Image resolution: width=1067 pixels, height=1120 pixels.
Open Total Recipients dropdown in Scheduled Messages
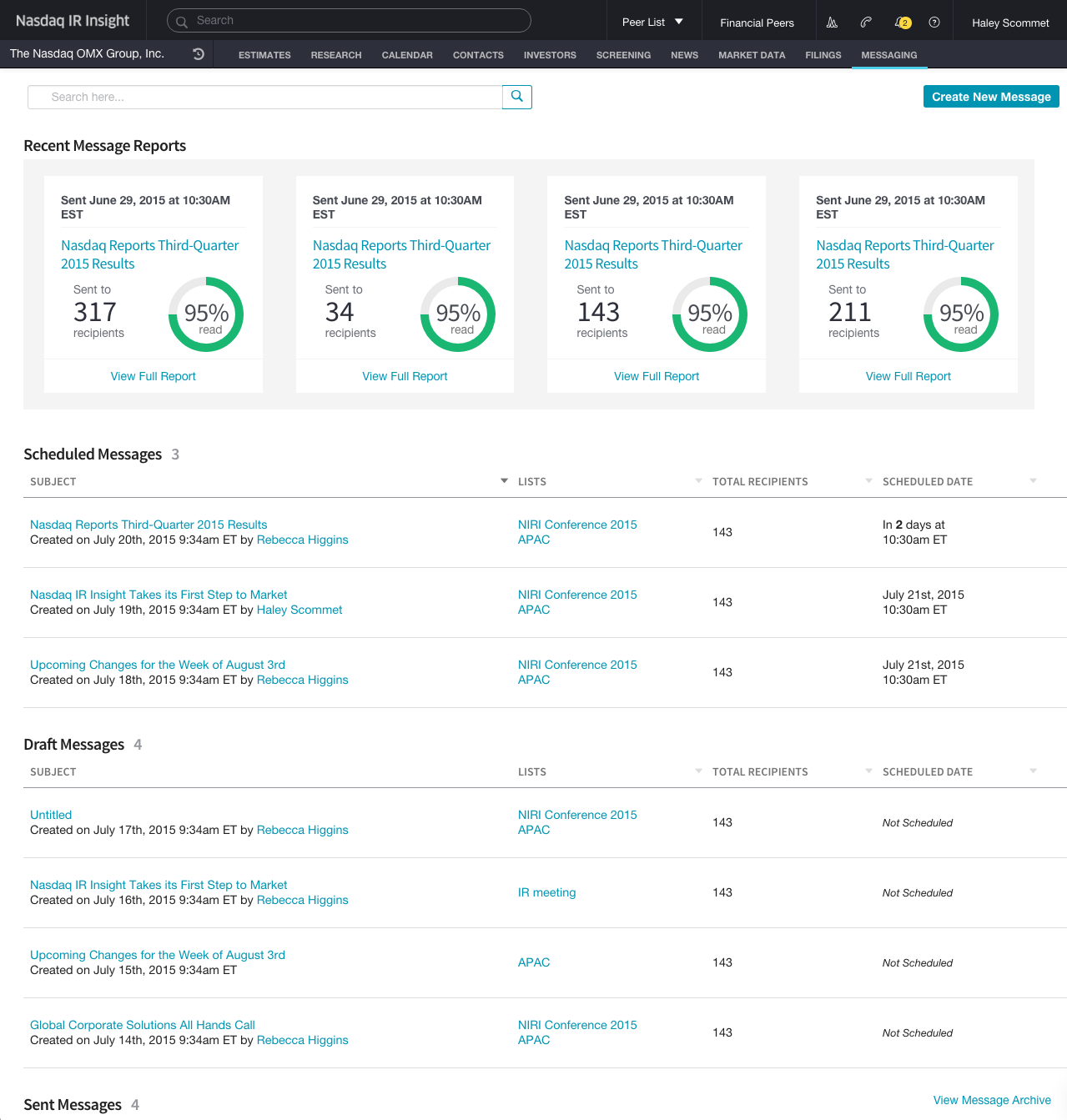[x=868, y=481]
